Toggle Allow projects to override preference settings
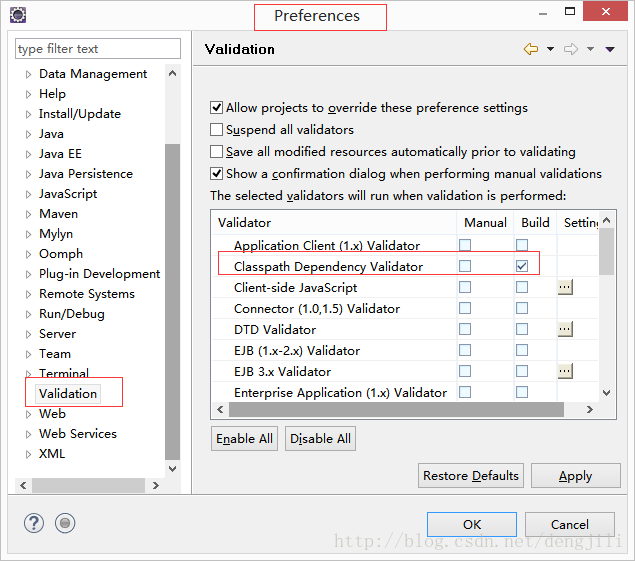The image size is (635, 561). 216,108
